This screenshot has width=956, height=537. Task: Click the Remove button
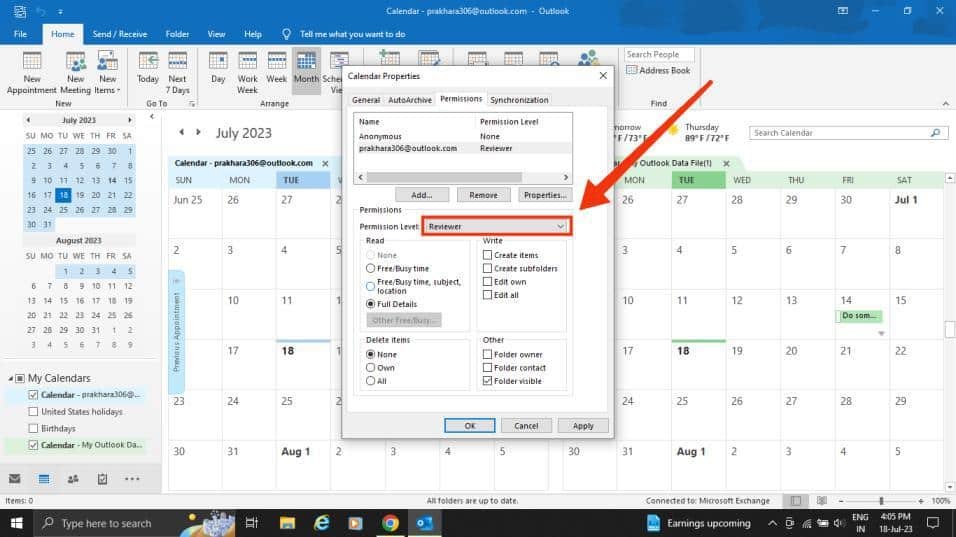click(x=483, y=195)
